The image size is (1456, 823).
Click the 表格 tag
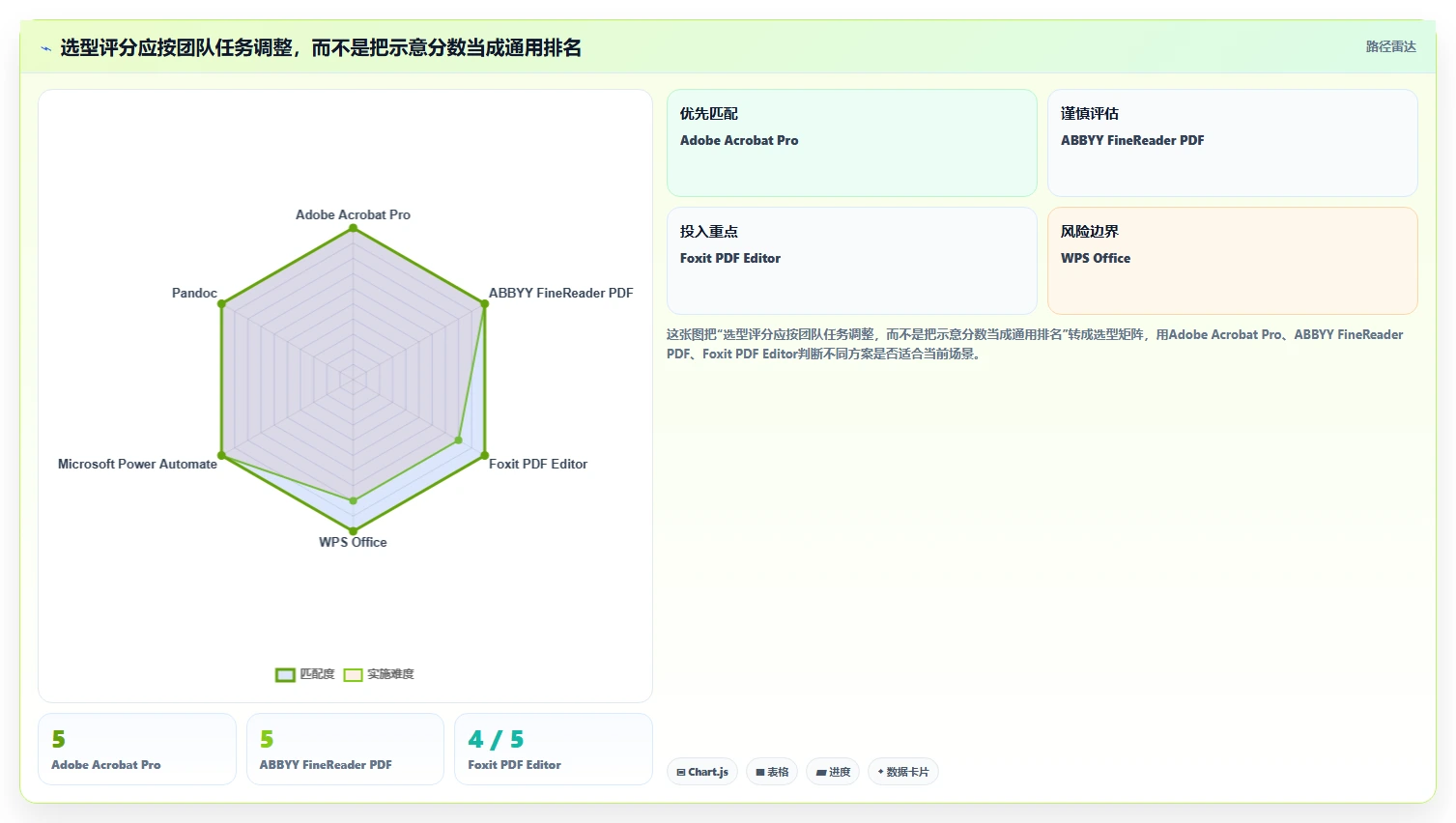pos(772,772)
